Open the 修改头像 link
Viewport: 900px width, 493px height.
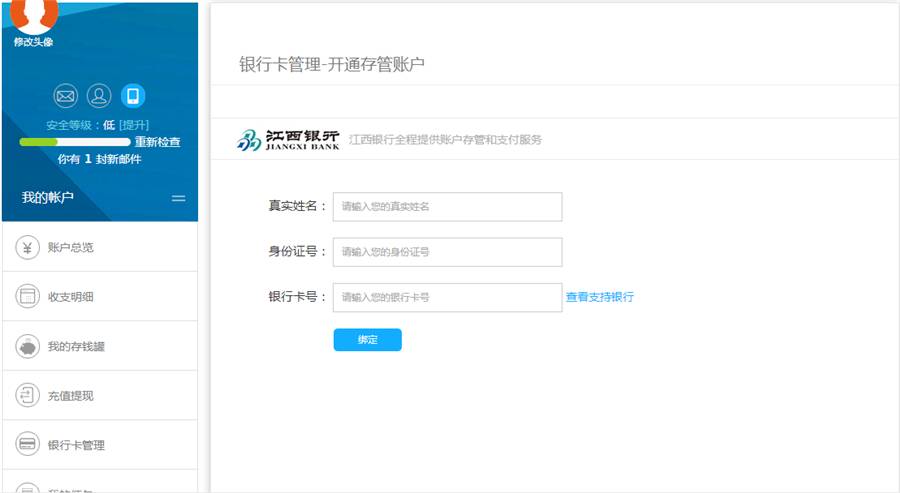(33, 42)
